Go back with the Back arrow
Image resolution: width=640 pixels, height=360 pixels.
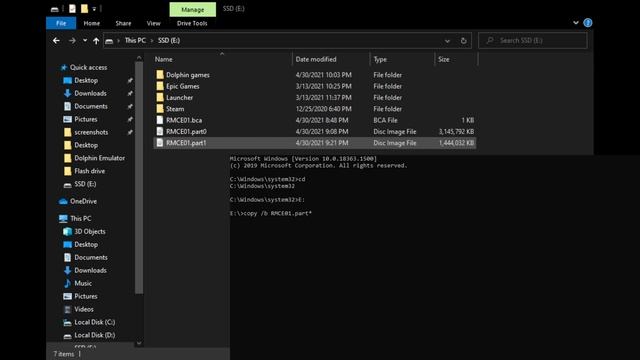(x=56, y=40)
